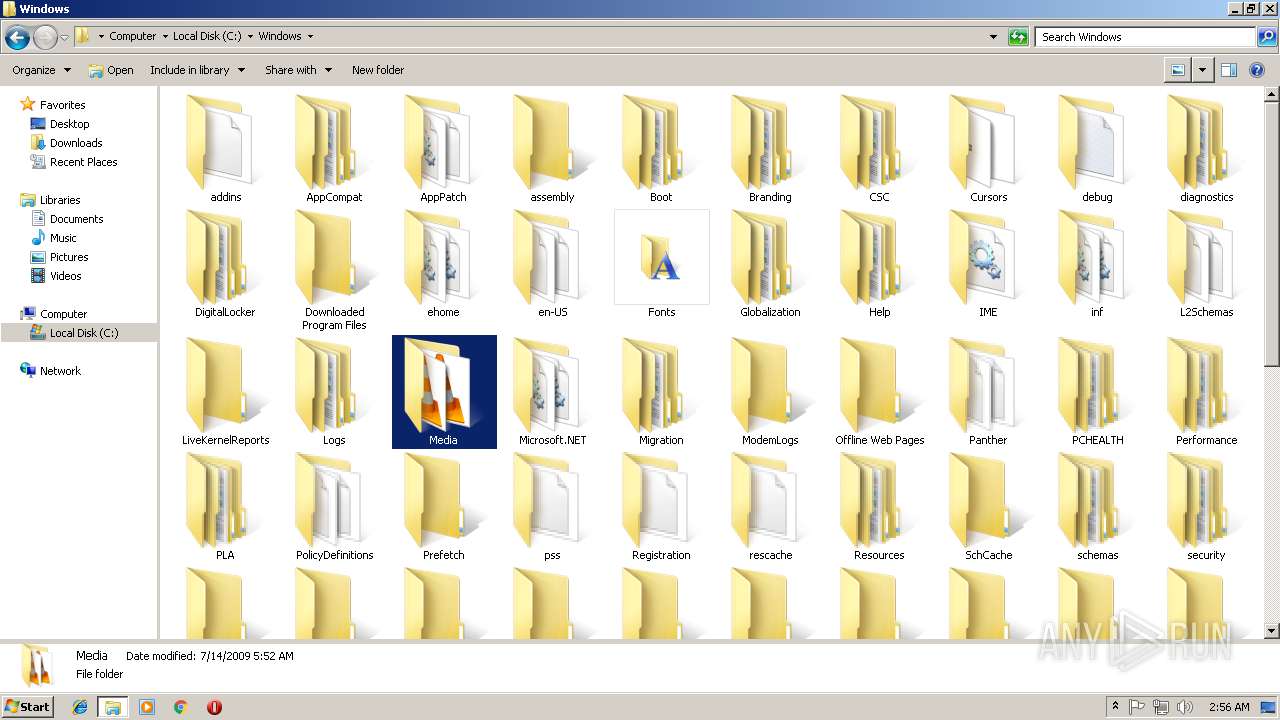Image resolution: width=1280 pixels, height=720 pixels.
Task: Select the assembly folder
Action: pos(552,150)
